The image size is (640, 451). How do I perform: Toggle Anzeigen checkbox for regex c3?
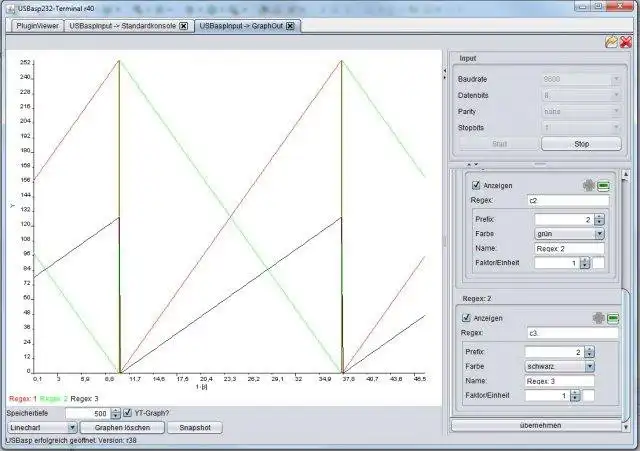466,318
